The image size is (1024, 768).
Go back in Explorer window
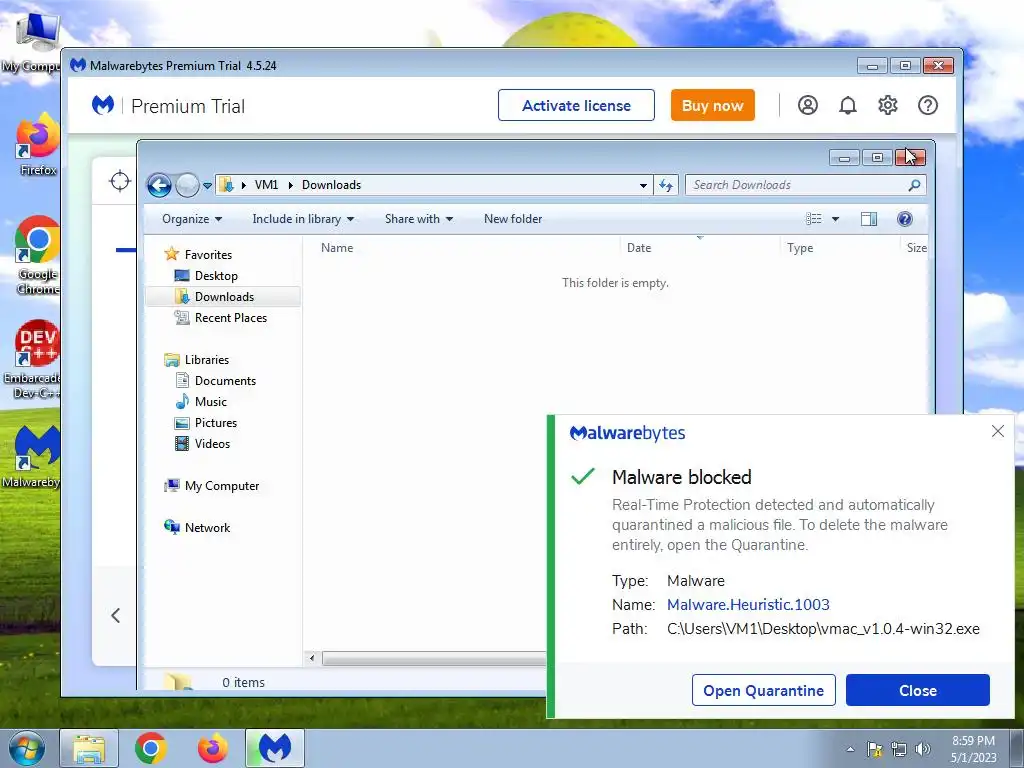click(x=159, y=185)
